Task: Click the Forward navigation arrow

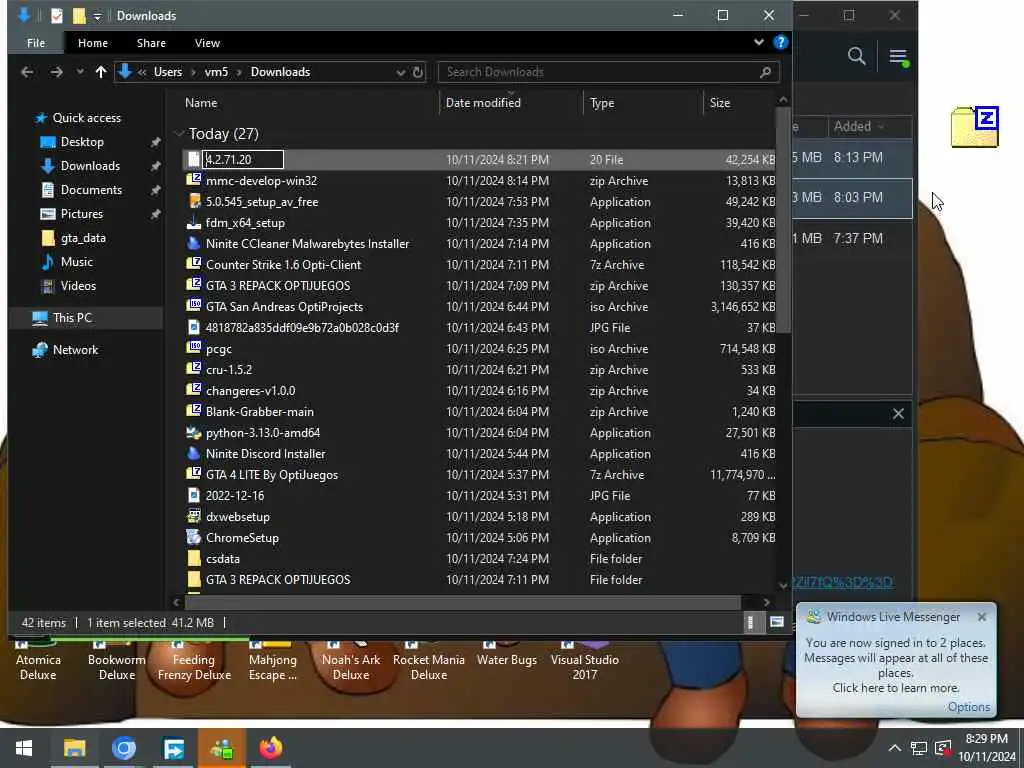Action: 57,72
